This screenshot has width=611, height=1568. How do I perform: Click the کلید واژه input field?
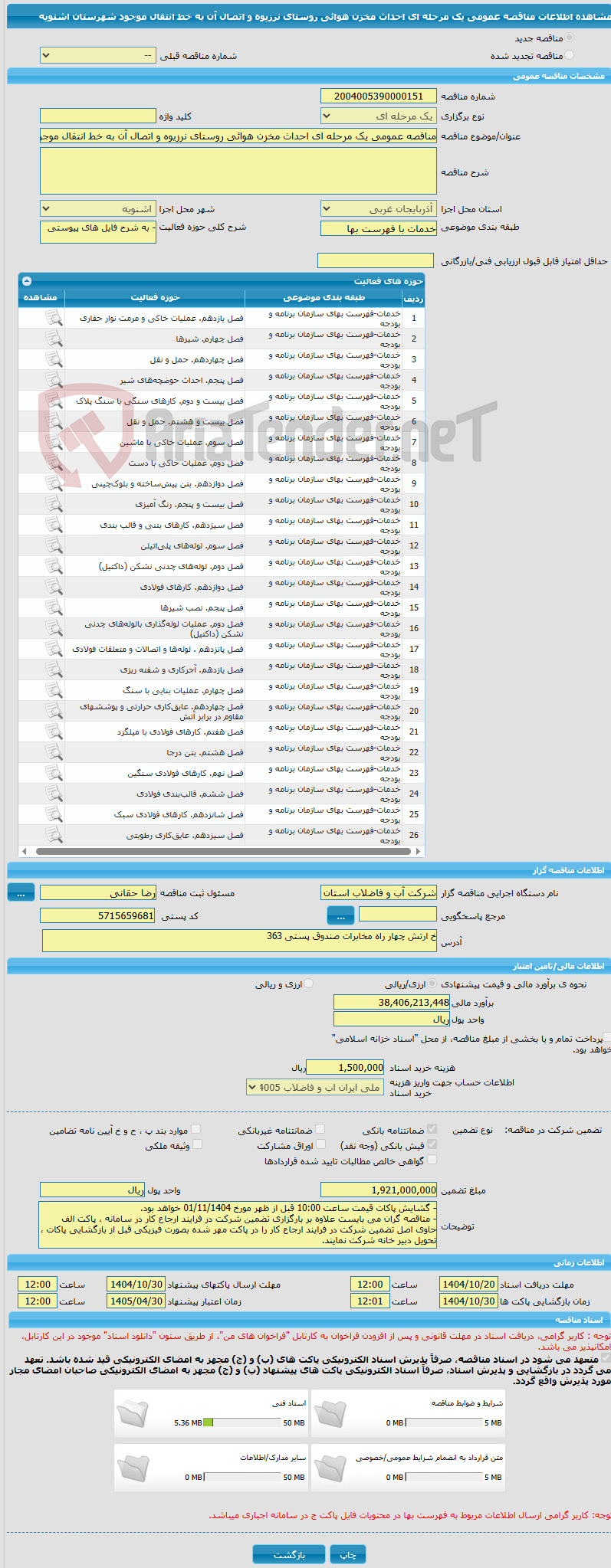click(98, 116)
